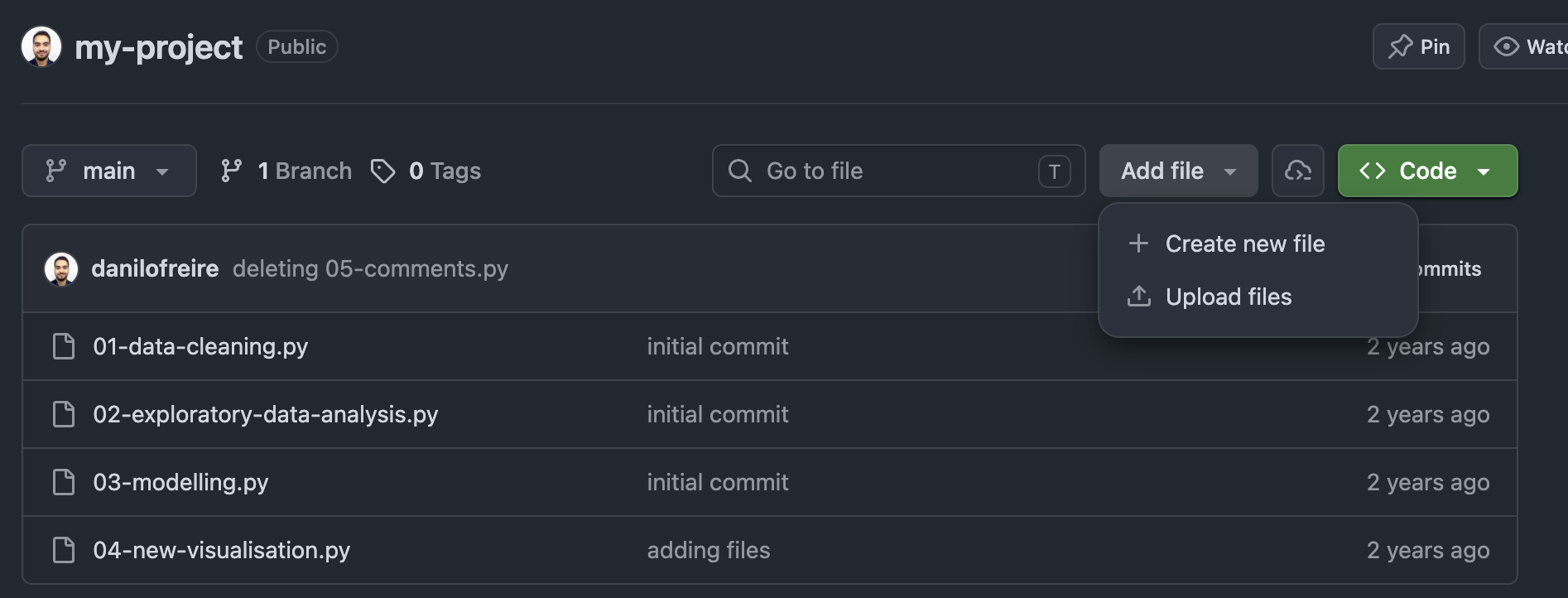Click the file icon beside 03-modelling.py
Screen dimensions: 1568x598
64,482
